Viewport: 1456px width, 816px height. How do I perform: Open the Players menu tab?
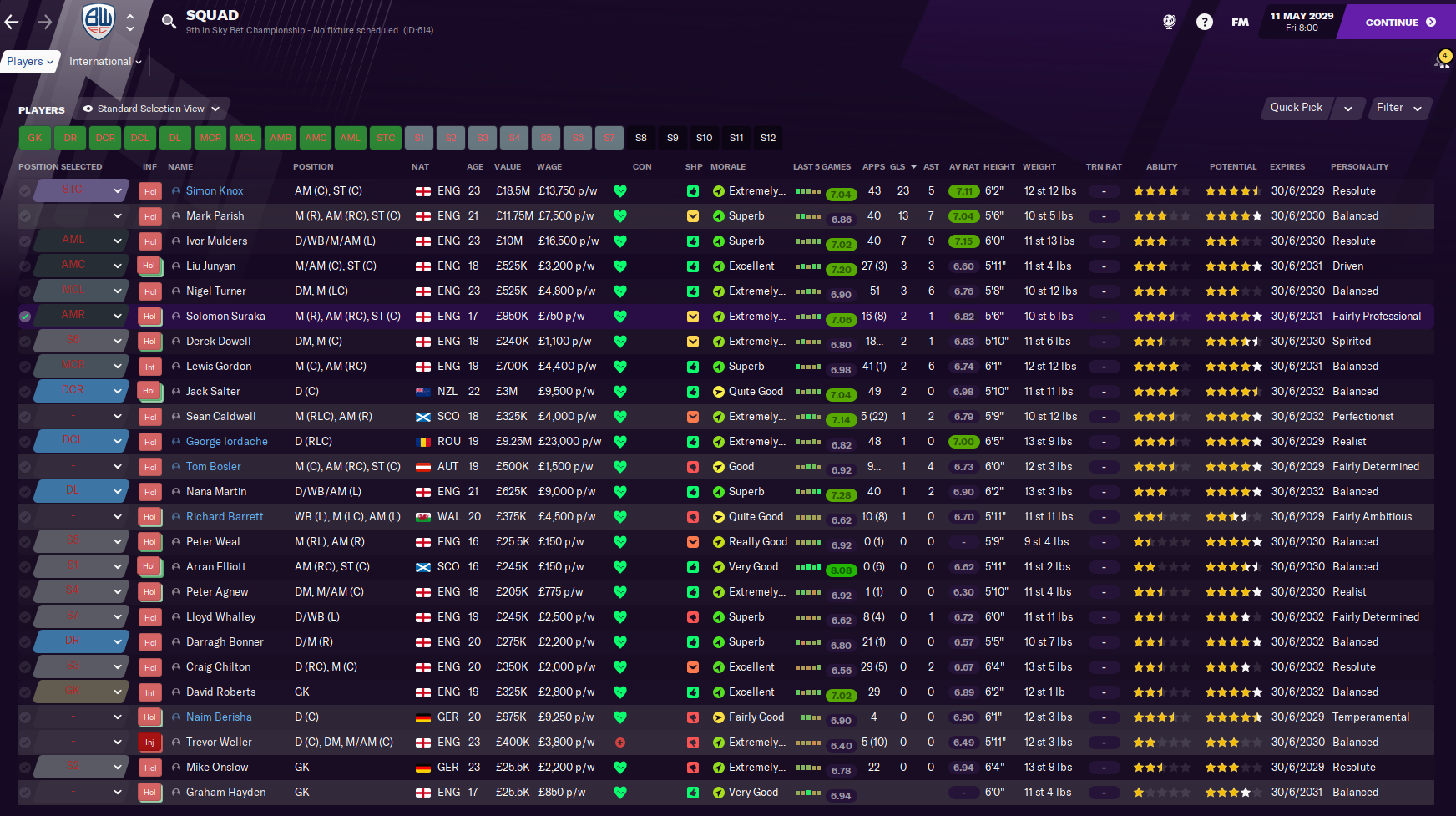pos(30,61)
